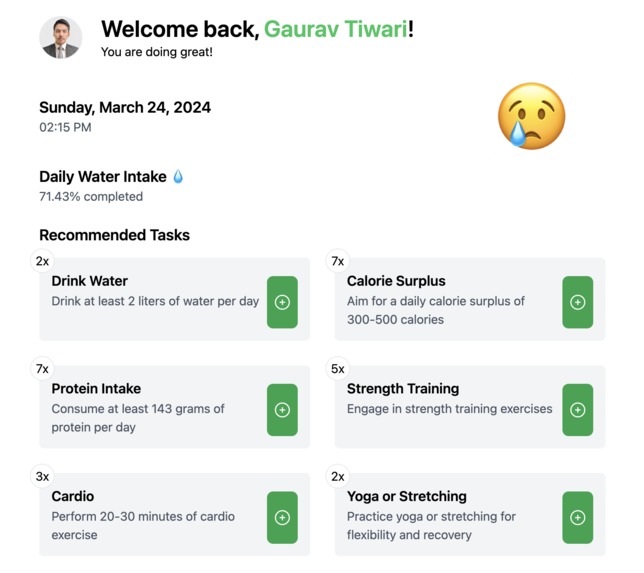Add the Calorie Surplus task

pos(577,302)
